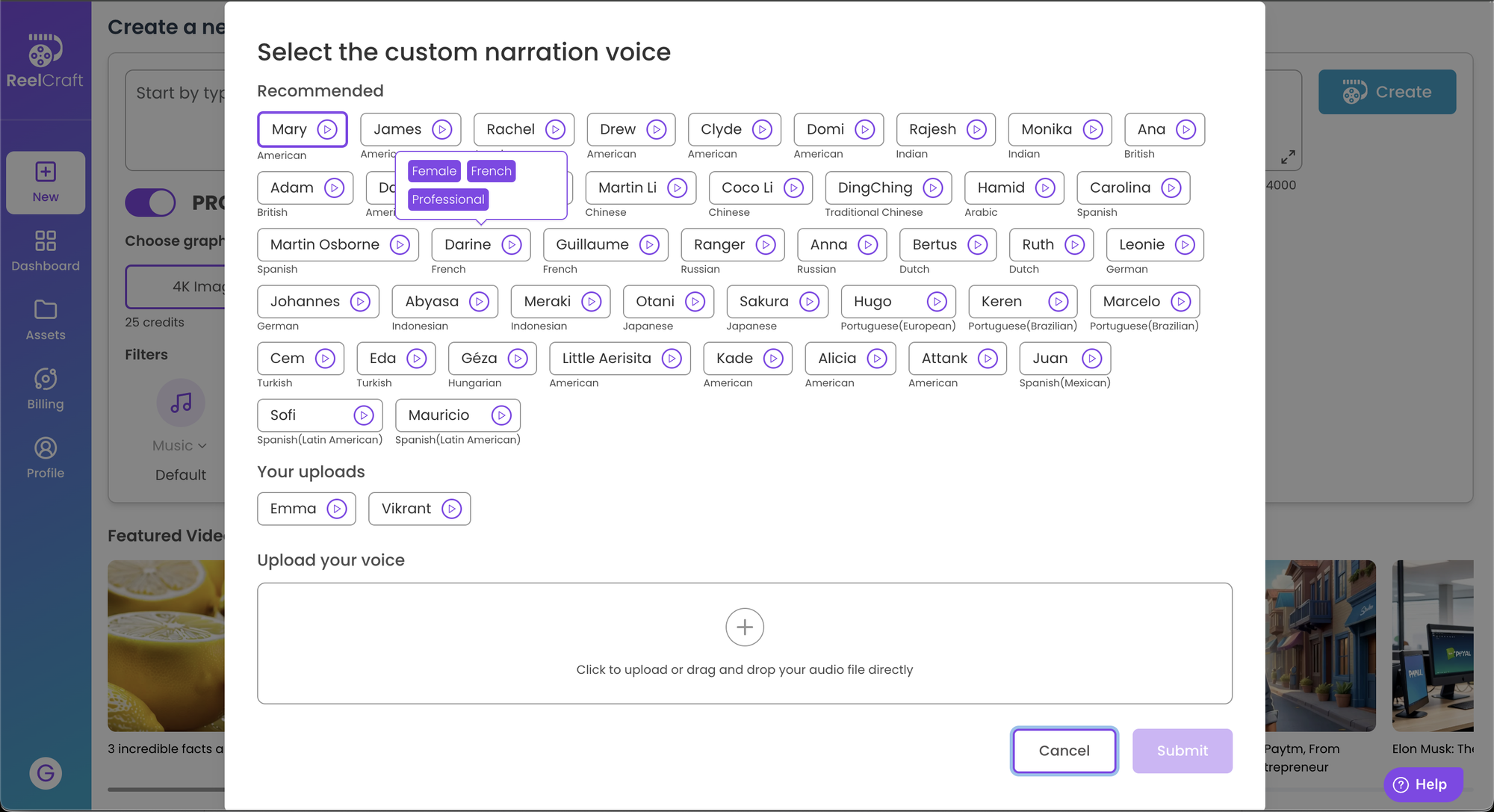
Task: Open the Profile page
Action: click(x=46, y=459)
